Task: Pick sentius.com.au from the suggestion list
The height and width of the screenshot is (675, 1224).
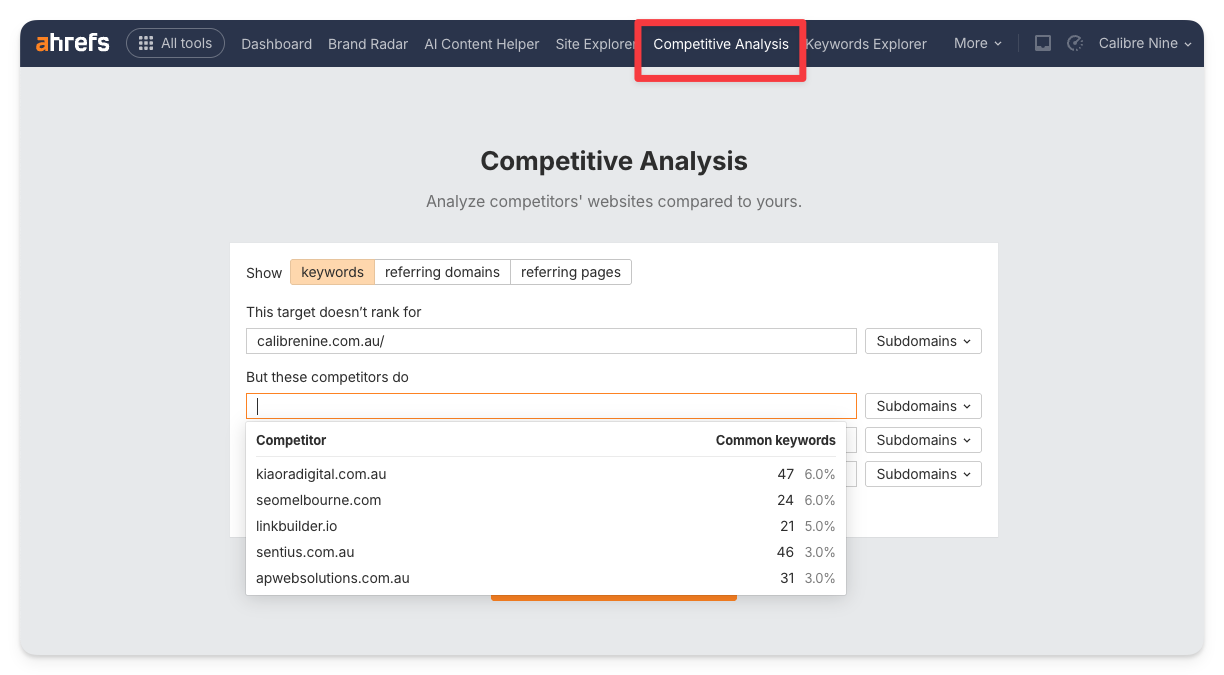Action: click(x=305, y=552)
